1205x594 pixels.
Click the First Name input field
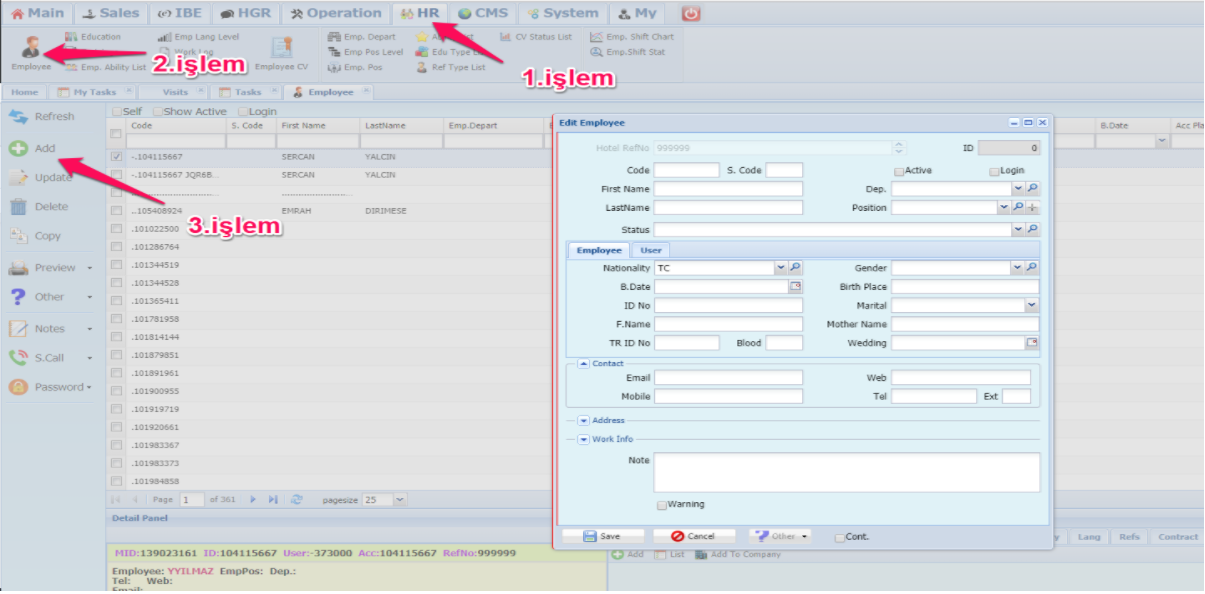(x=729, y=189)
